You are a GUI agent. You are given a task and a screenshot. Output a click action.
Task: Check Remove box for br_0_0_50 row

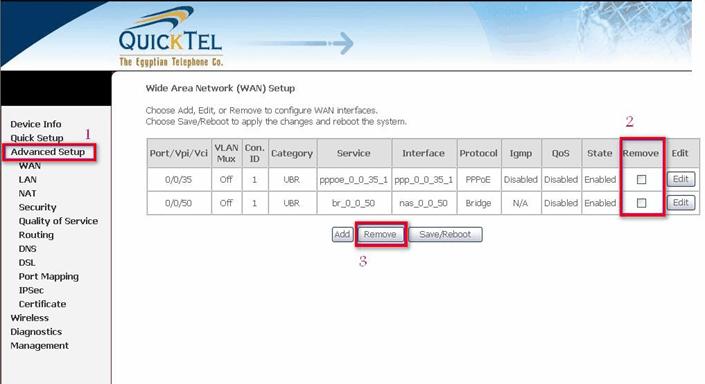coord(642,203)
